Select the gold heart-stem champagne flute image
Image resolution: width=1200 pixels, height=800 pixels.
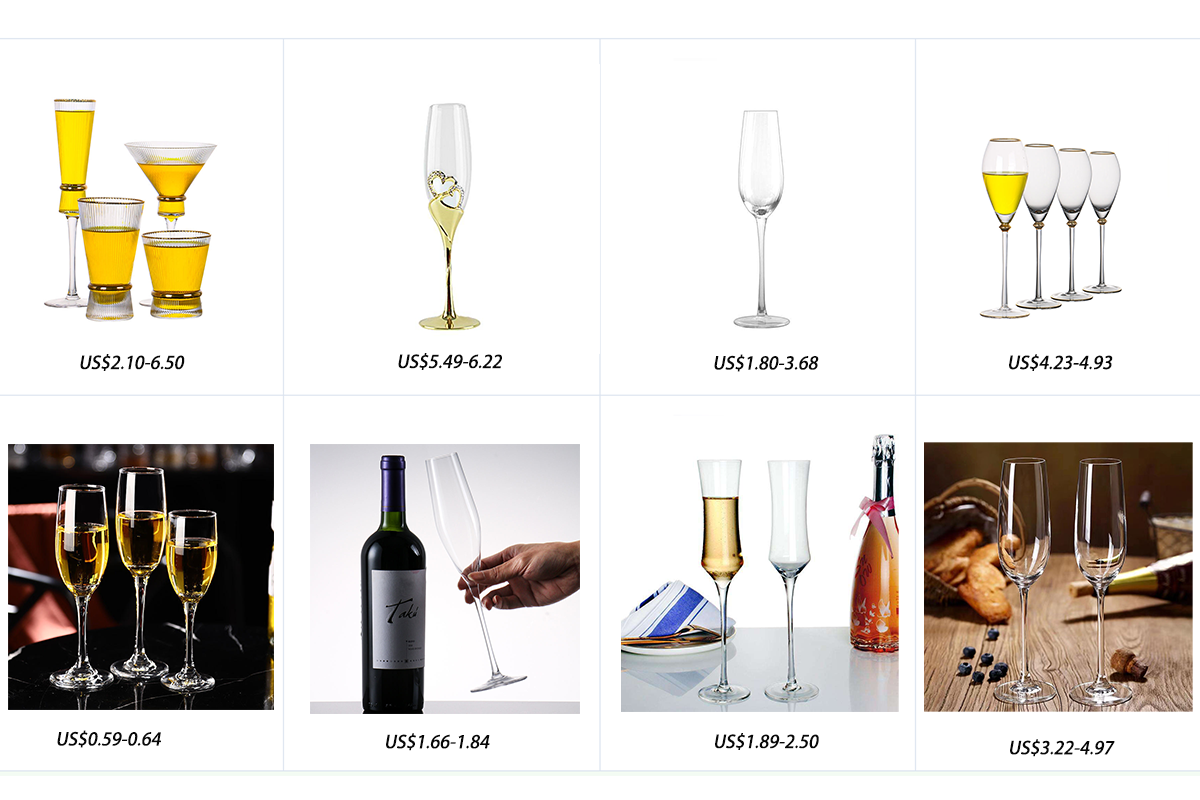coord(448,216)
